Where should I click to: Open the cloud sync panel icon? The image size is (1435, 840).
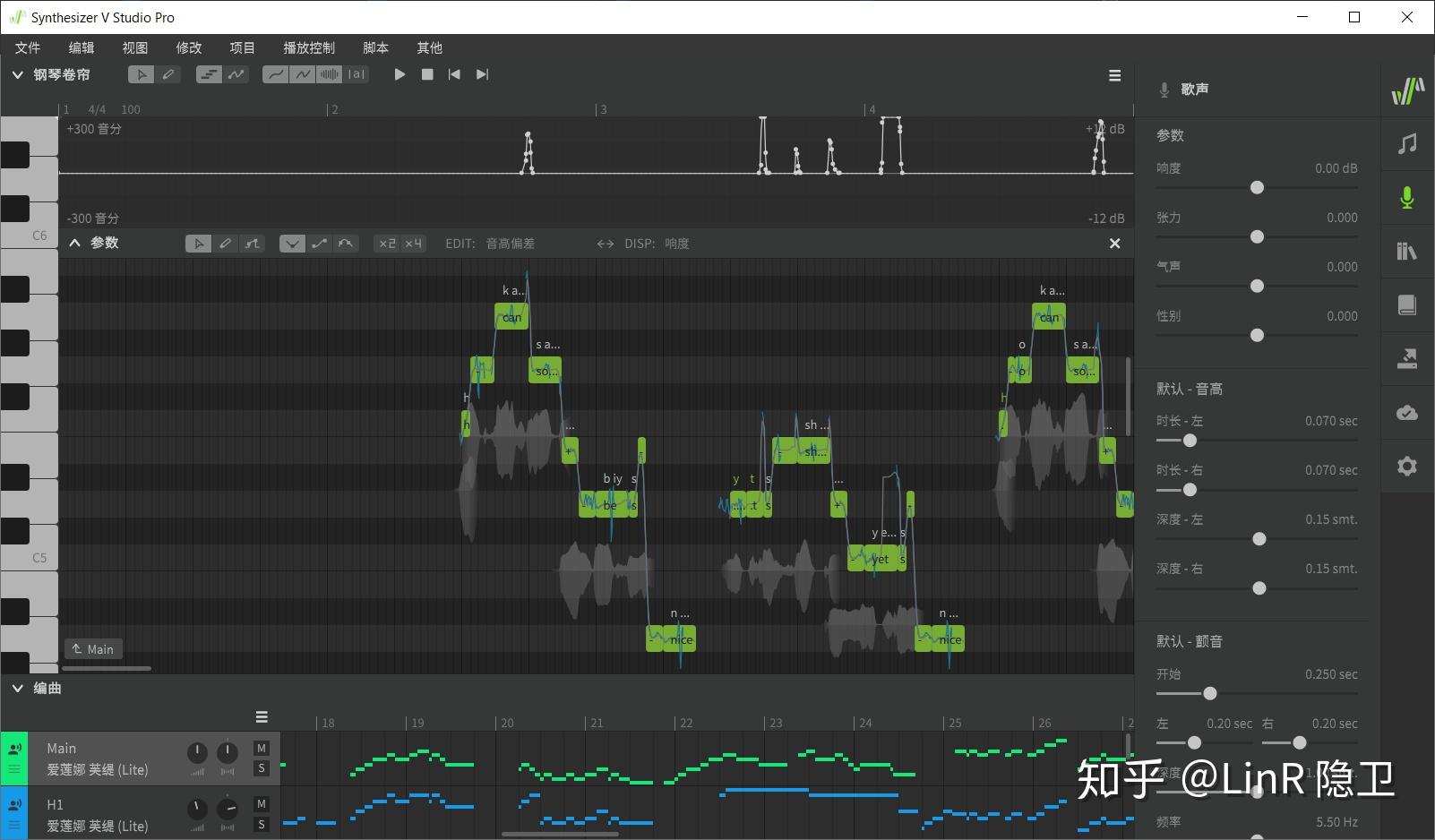1407,412
